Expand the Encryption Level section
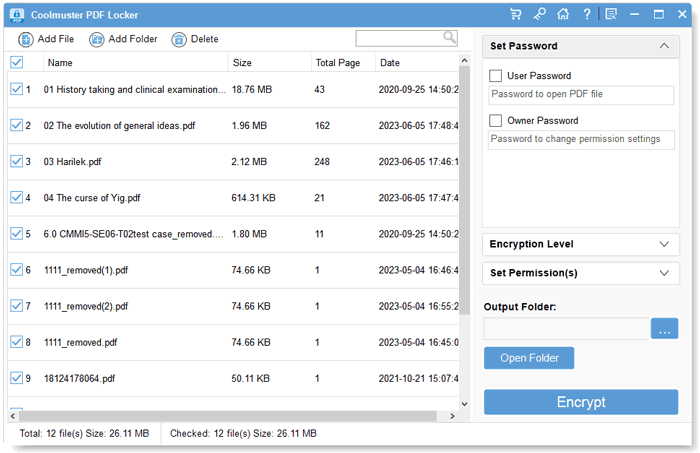Screen dimensions: 700x453 (x=580, y=244)
